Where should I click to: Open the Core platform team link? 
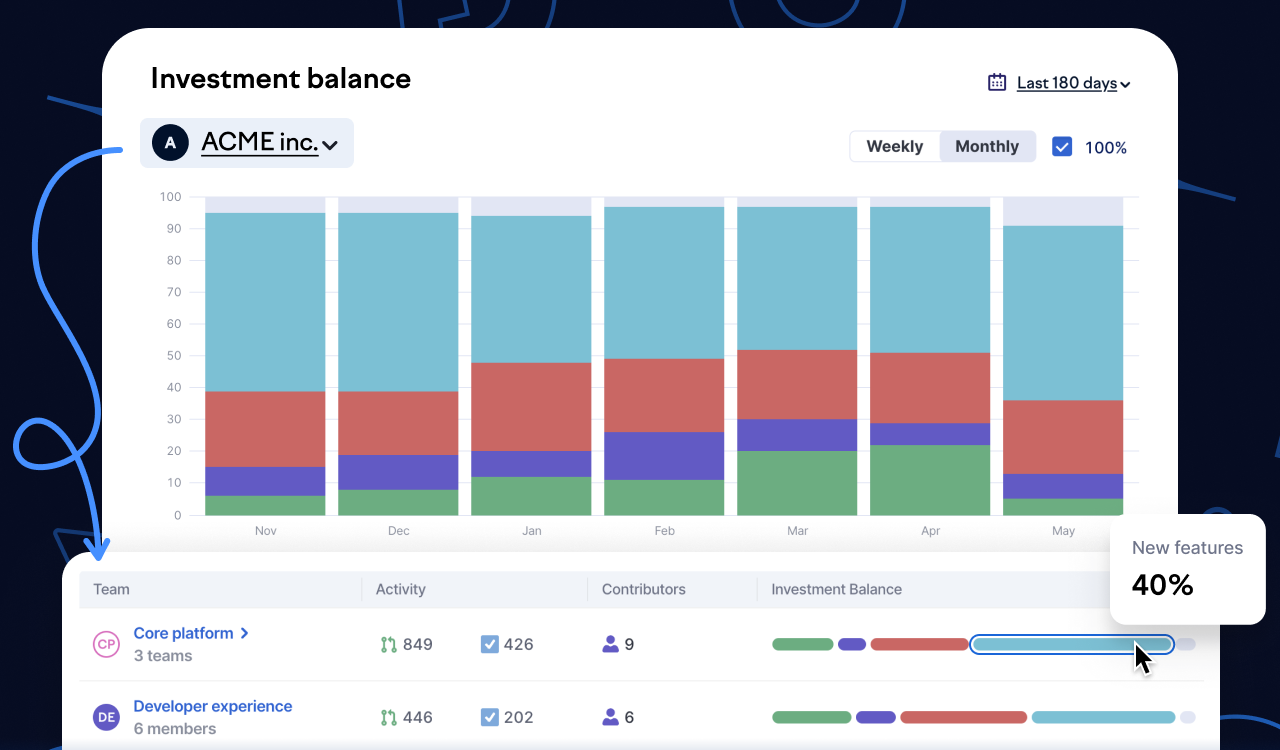click(183, 633)
